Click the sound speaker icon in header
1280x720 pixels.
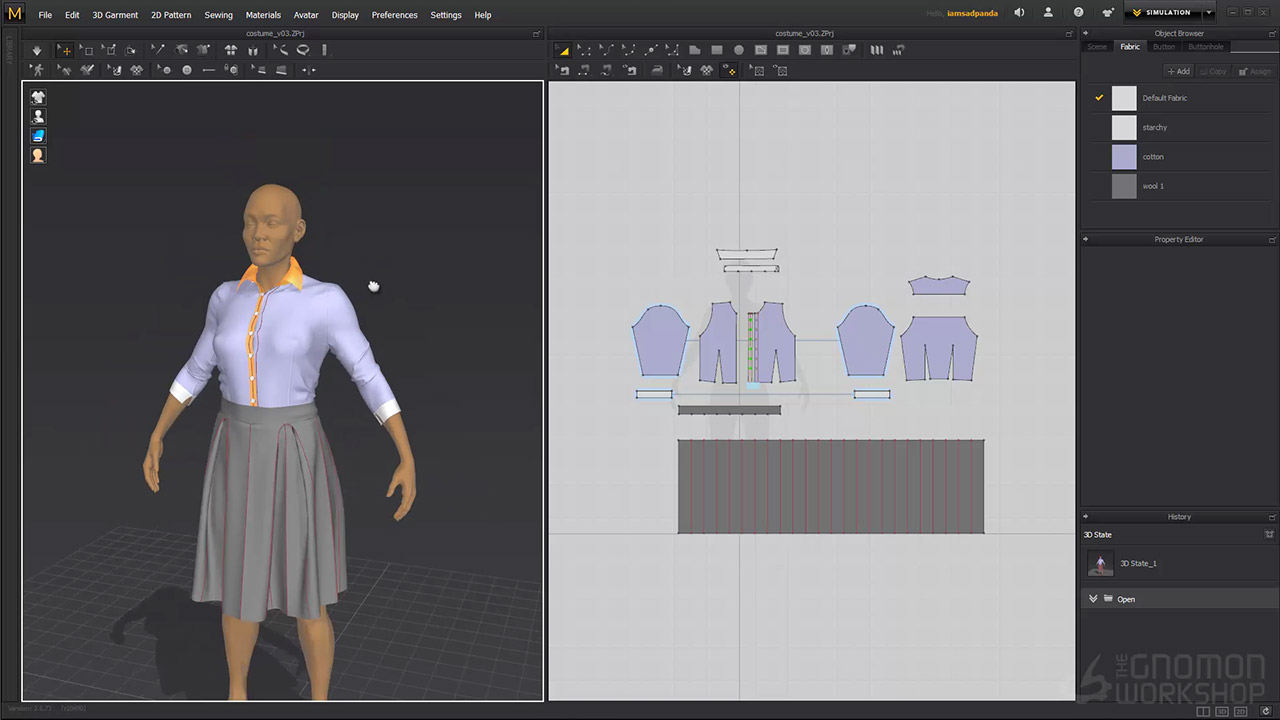point(1019,13)
